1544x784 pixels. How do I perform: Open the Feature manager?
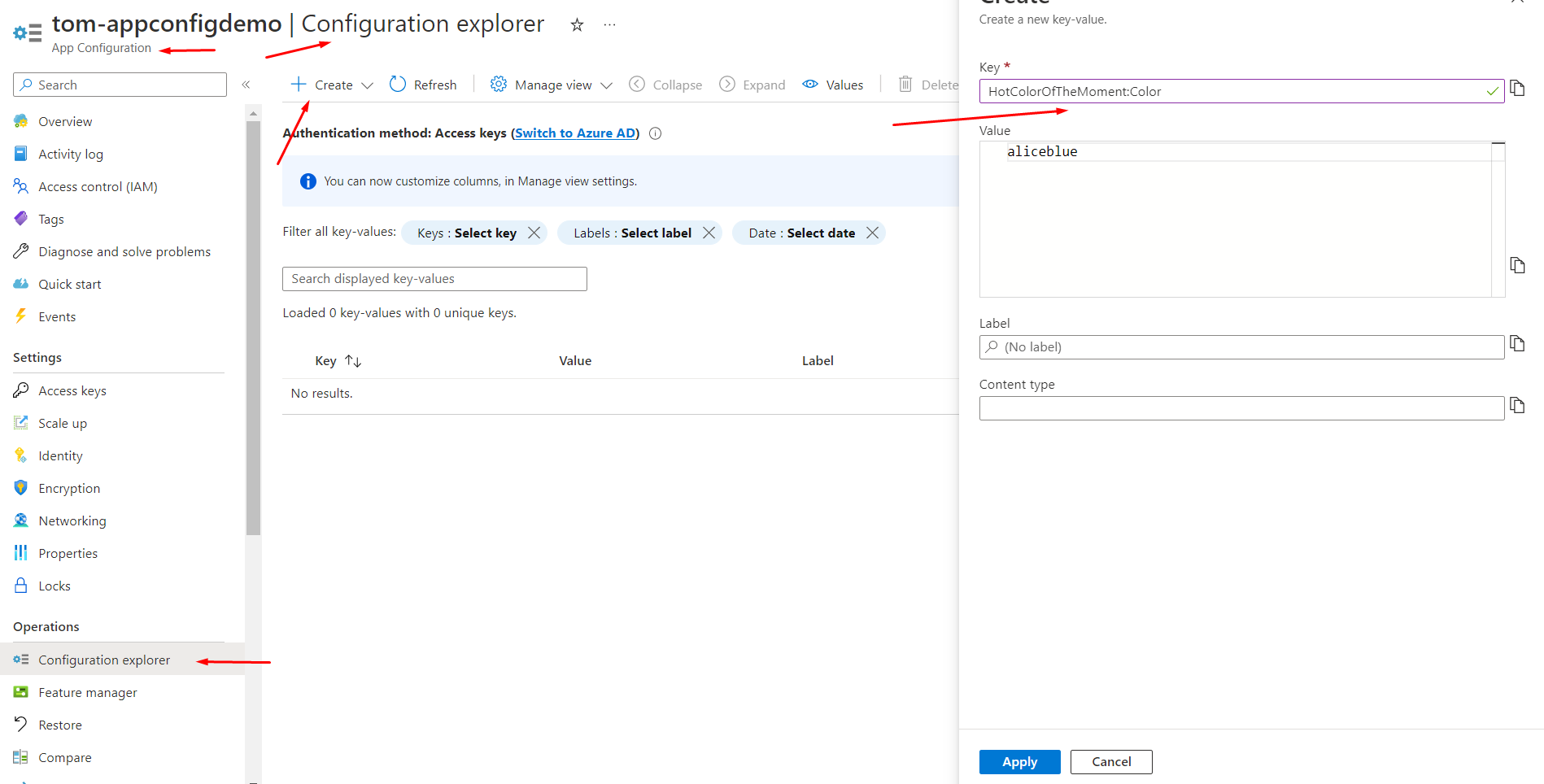click(88, 692)
